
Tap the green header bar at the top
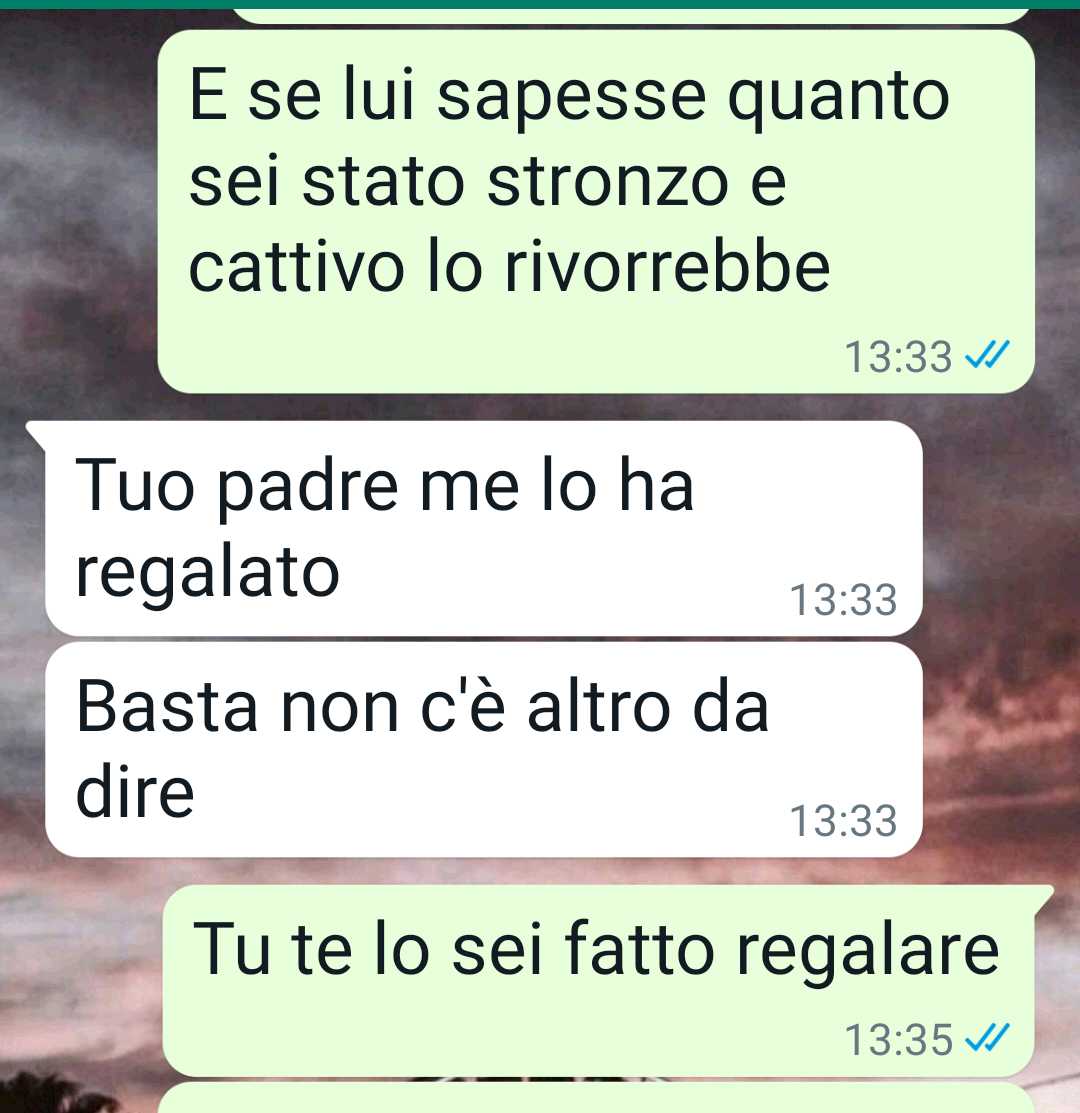(540, 4)
